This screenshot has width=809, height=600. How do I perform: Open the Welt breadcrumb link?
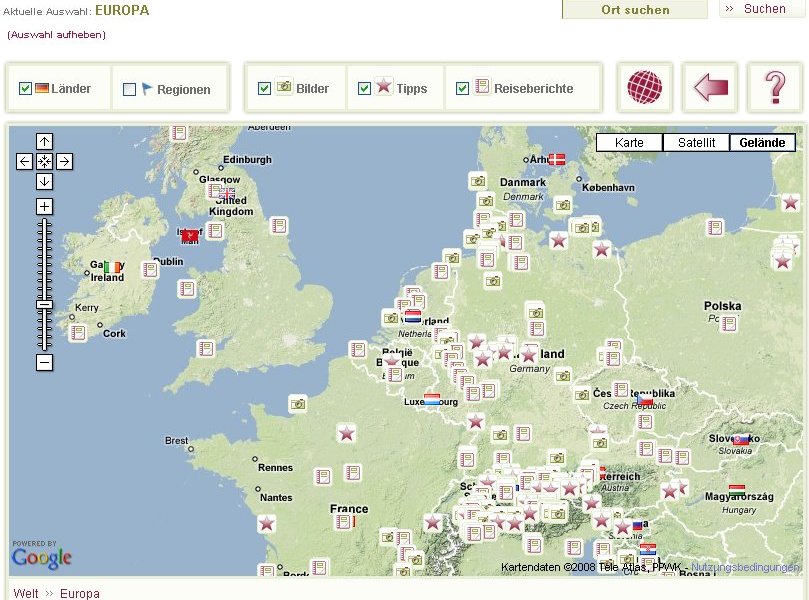(x=26, y=593)
